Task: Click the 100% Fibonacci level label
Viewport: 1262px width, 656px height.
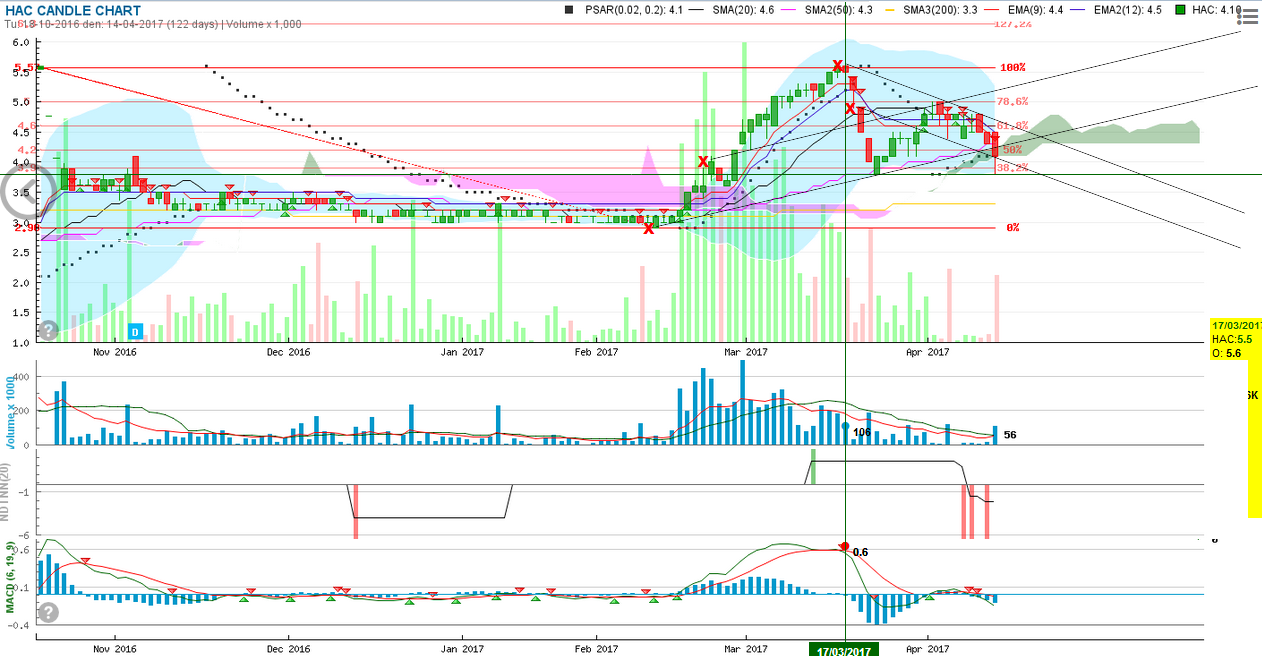Action: click(x=1013, y=68)
